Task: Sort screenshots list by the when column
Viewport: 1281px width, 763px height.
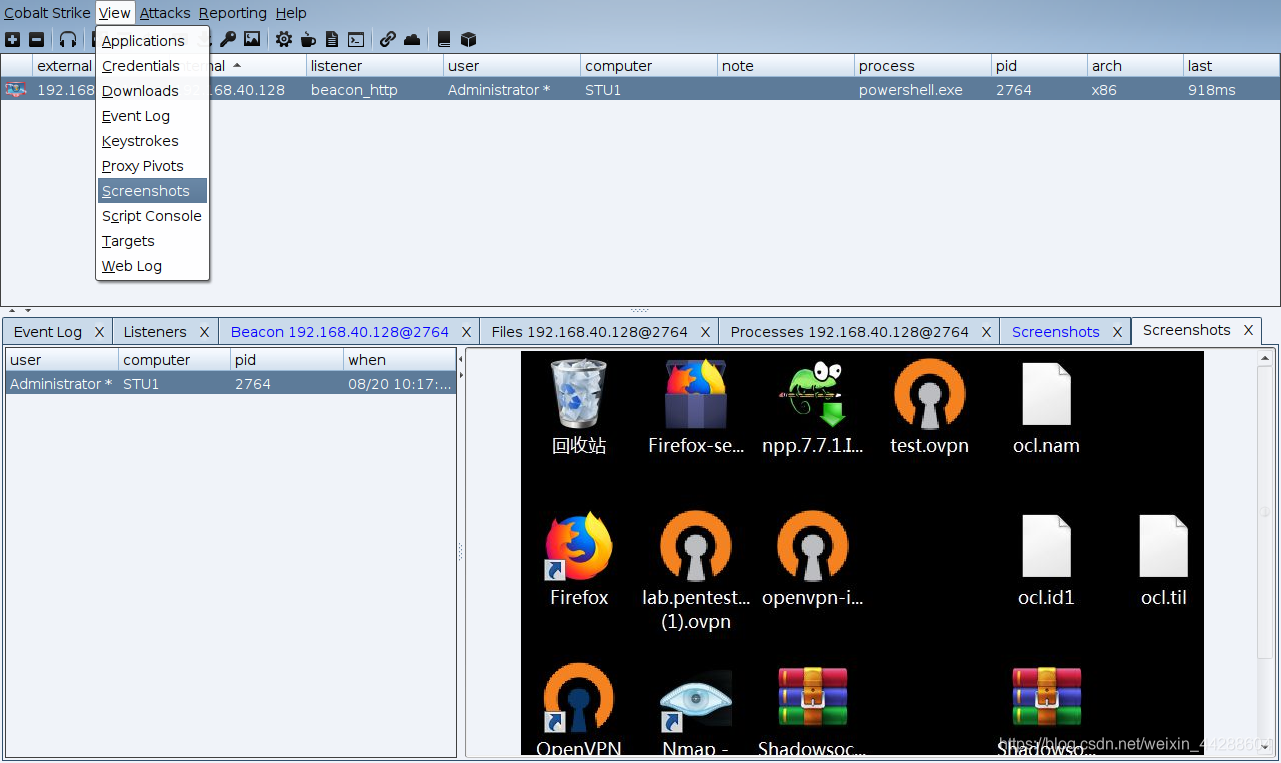Action: tap(400, 360)
